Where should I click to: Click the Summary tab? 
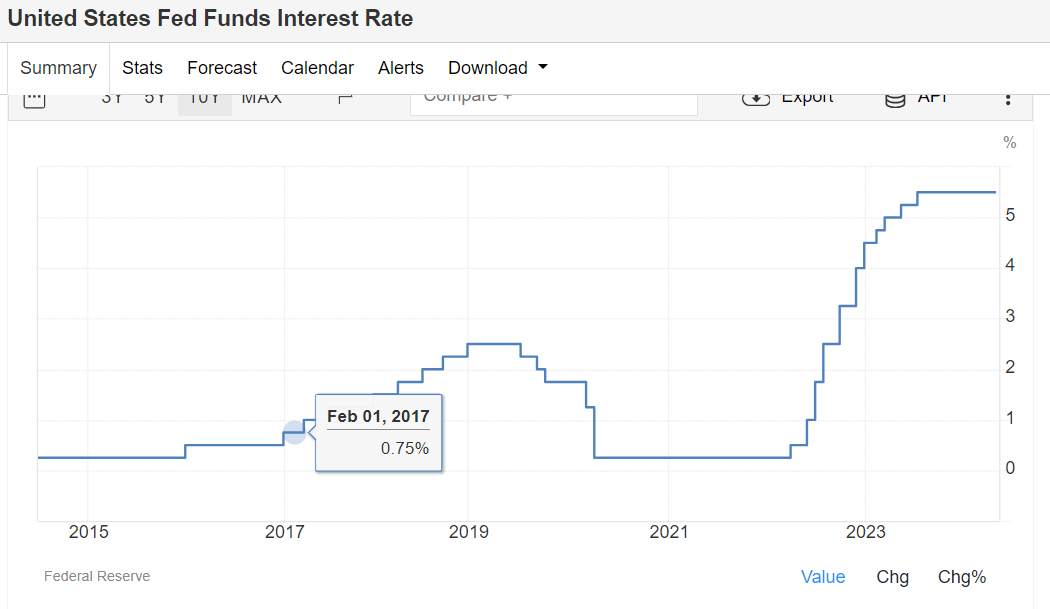58,68
